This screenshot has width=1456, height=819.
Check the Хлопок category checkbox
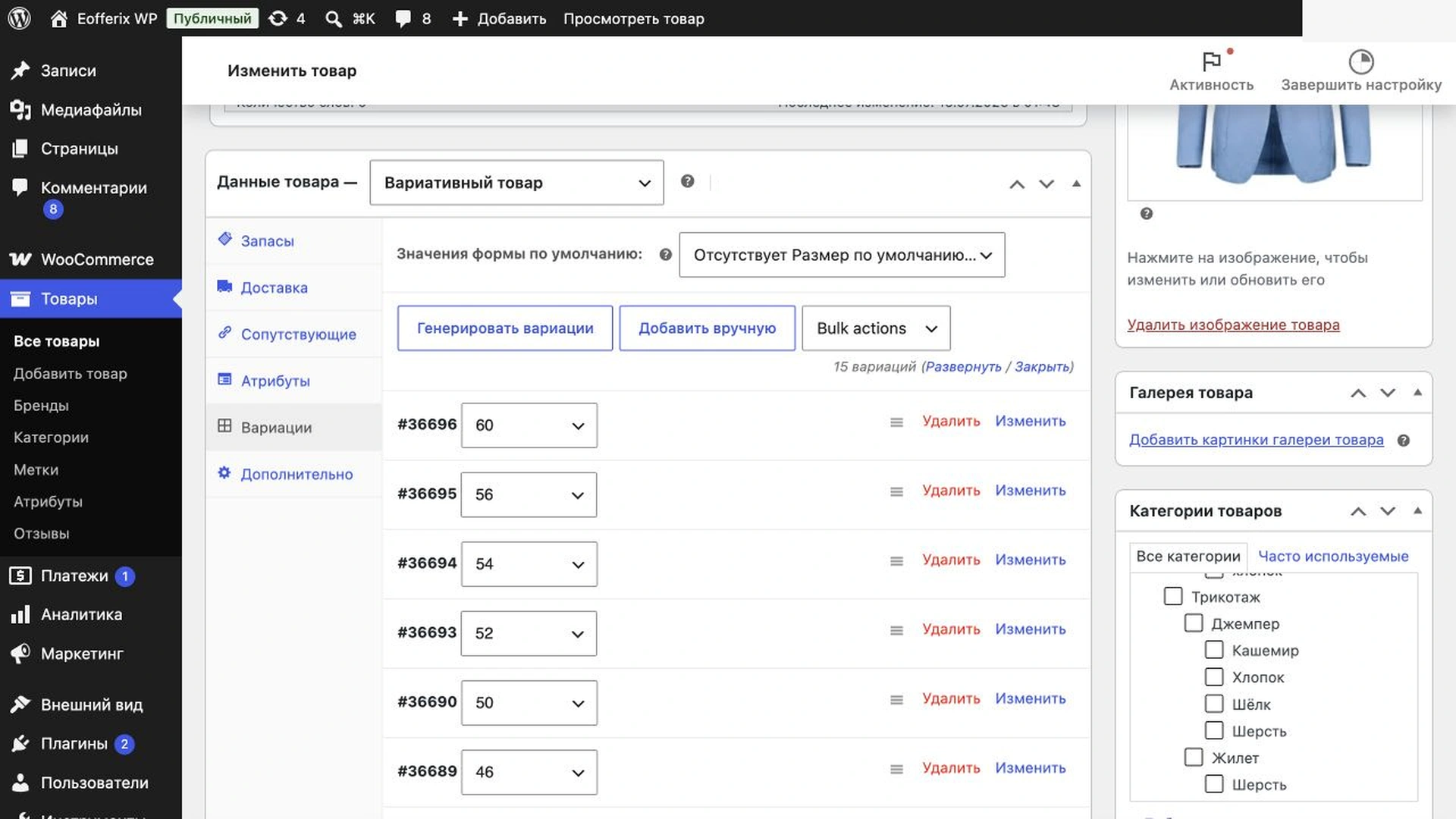pos(1214,676)
